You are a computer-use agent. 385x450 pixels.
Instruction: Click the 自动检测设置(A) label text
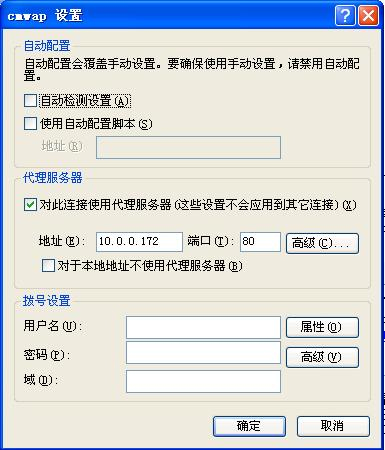click(x=85, y=101)
